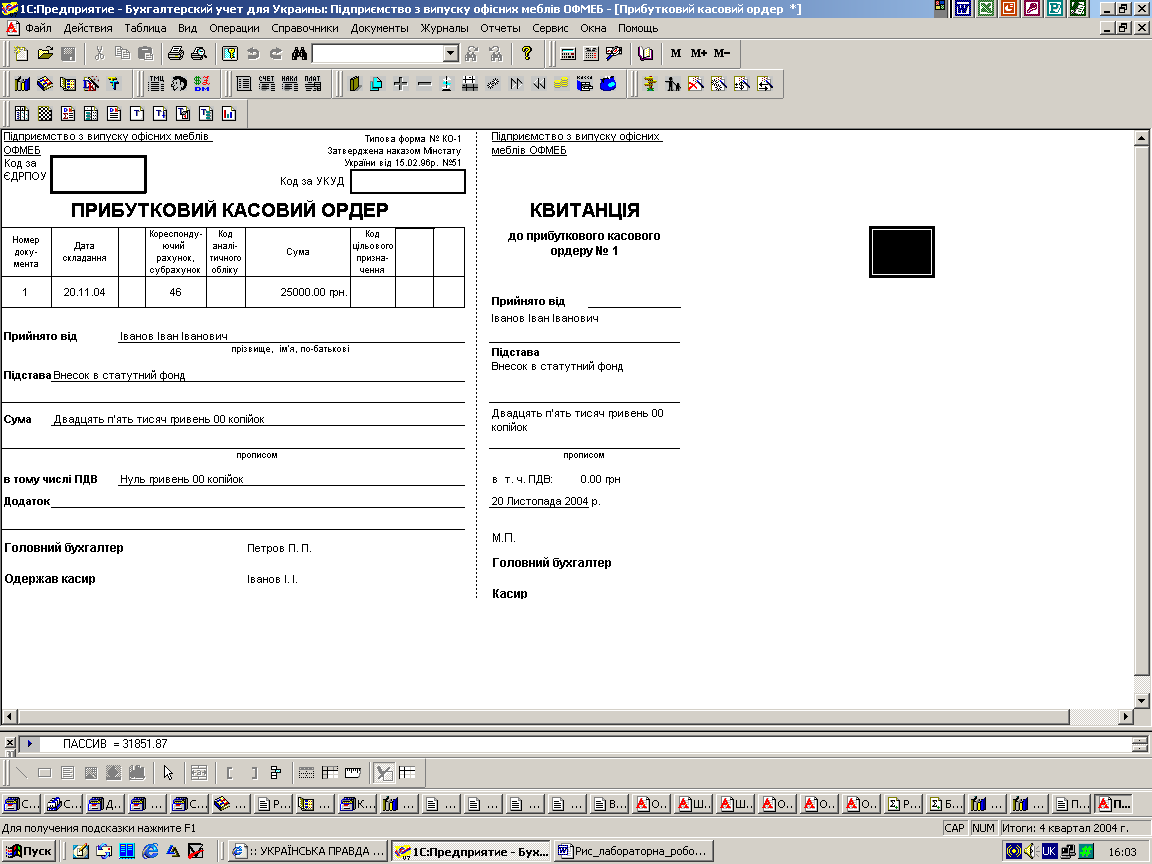This screenshot has height=864, width=1152.
Task: Open the ТМЦ inventory list icon
Action: (156, 84)
